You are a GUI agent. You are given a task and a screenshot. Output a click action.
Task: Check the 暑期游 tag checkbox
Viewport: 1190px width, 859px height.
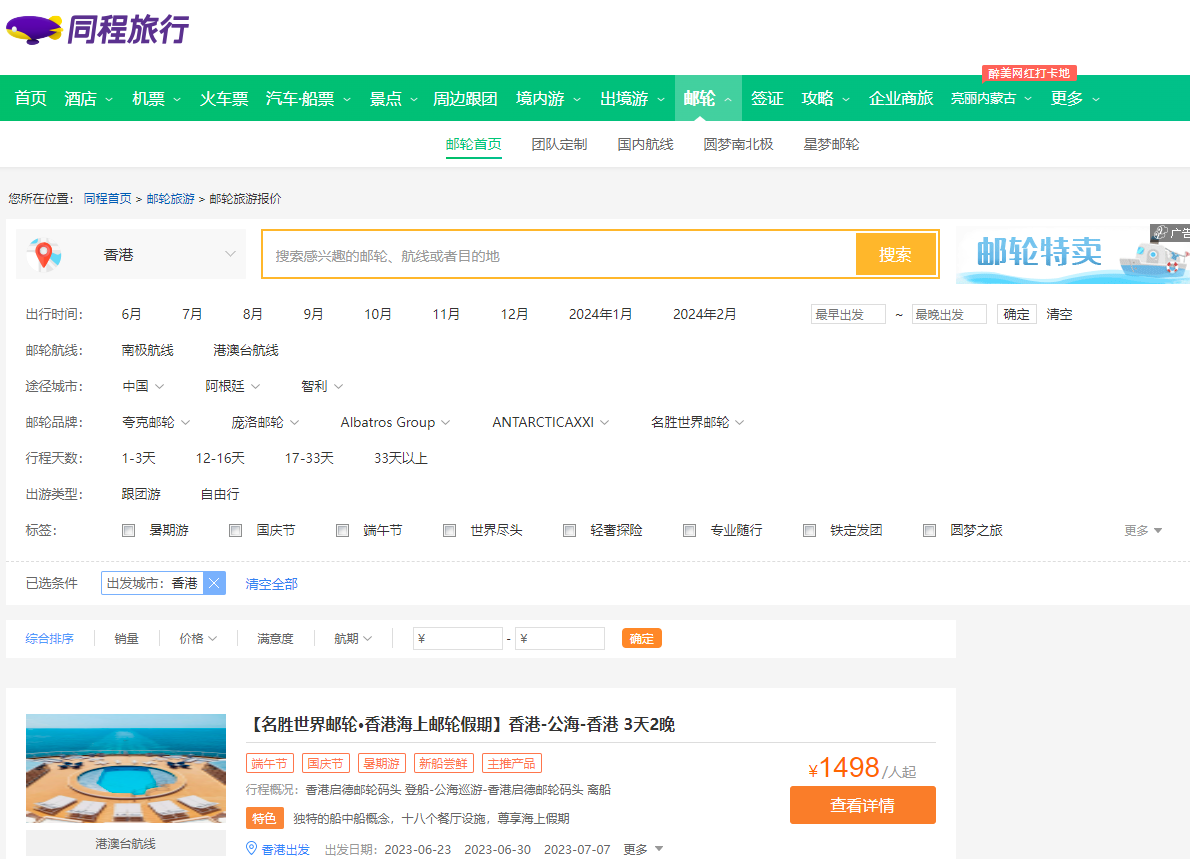pyautogui.click(x=128, y=531)
